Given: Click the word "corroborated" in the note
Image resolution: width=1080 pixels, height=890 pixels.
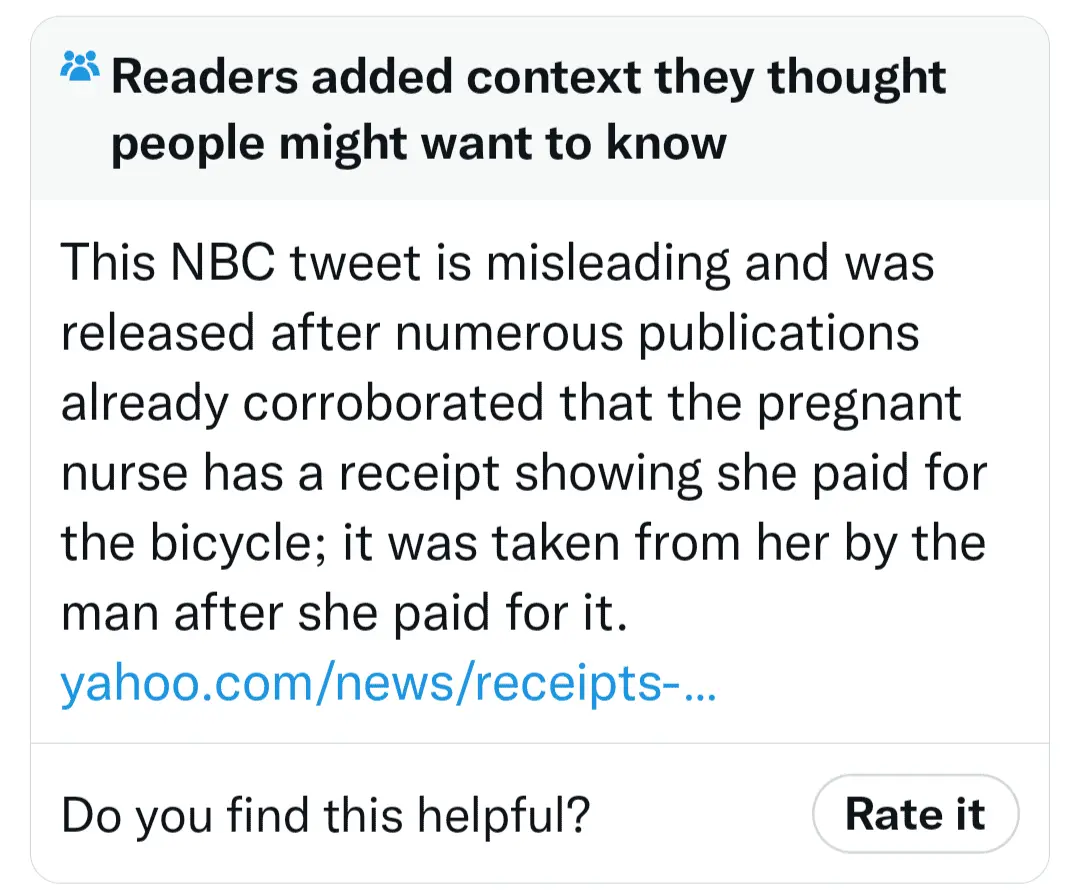Looking at the screenshot, I should (x=393, y=405).
